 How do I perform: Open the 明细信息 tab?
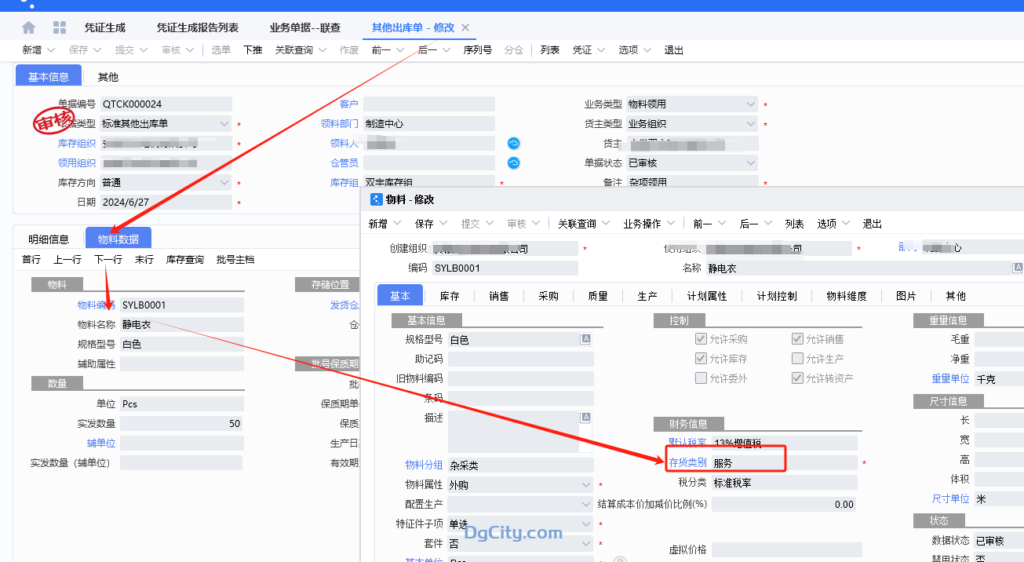pos(48,239)
